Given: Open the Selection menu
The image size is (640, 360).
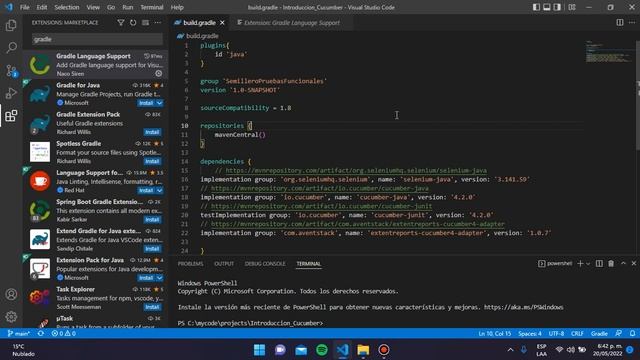Looking at the screenshot, I should [x=67, y=7].
